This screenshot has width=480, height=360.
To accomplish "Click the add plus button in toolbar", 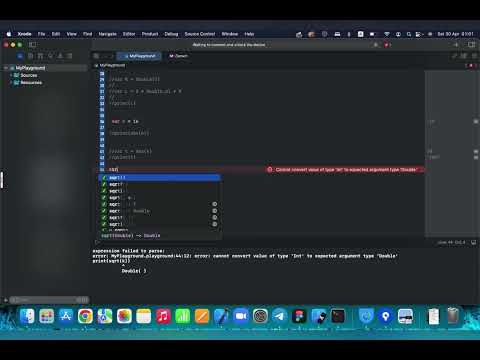I will 456,45.
